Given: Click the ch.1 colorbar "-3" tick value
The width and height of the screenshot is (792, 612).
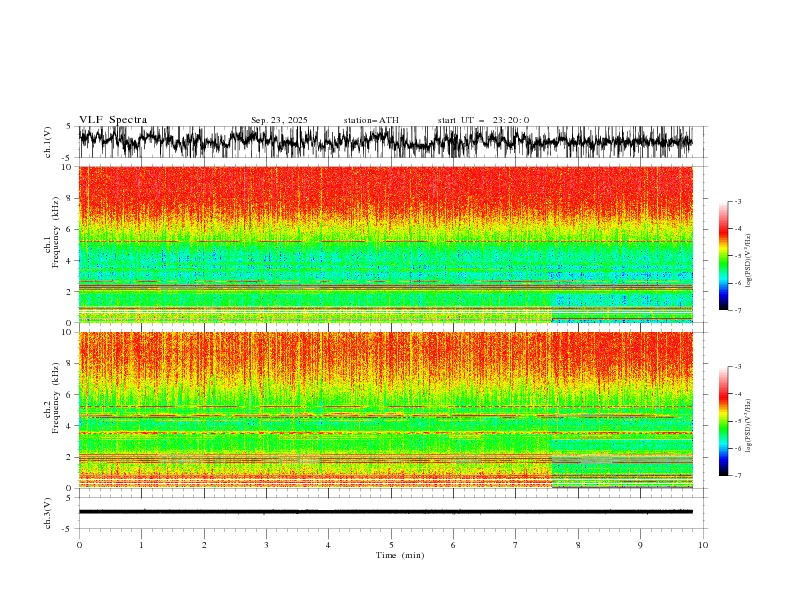Looking at the screenshot, I should (x=737, y=201).
